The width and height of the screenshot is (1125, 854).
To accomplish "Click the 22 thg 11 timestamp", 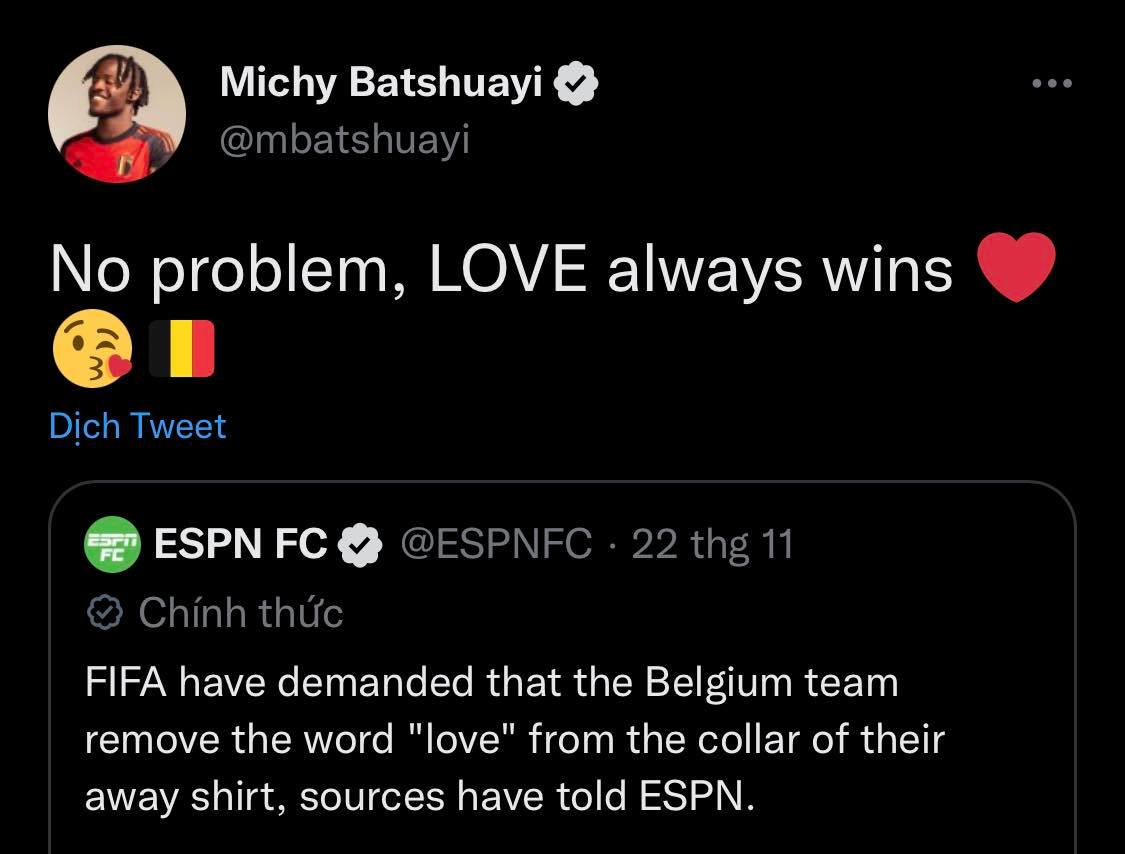I will 712,545.
